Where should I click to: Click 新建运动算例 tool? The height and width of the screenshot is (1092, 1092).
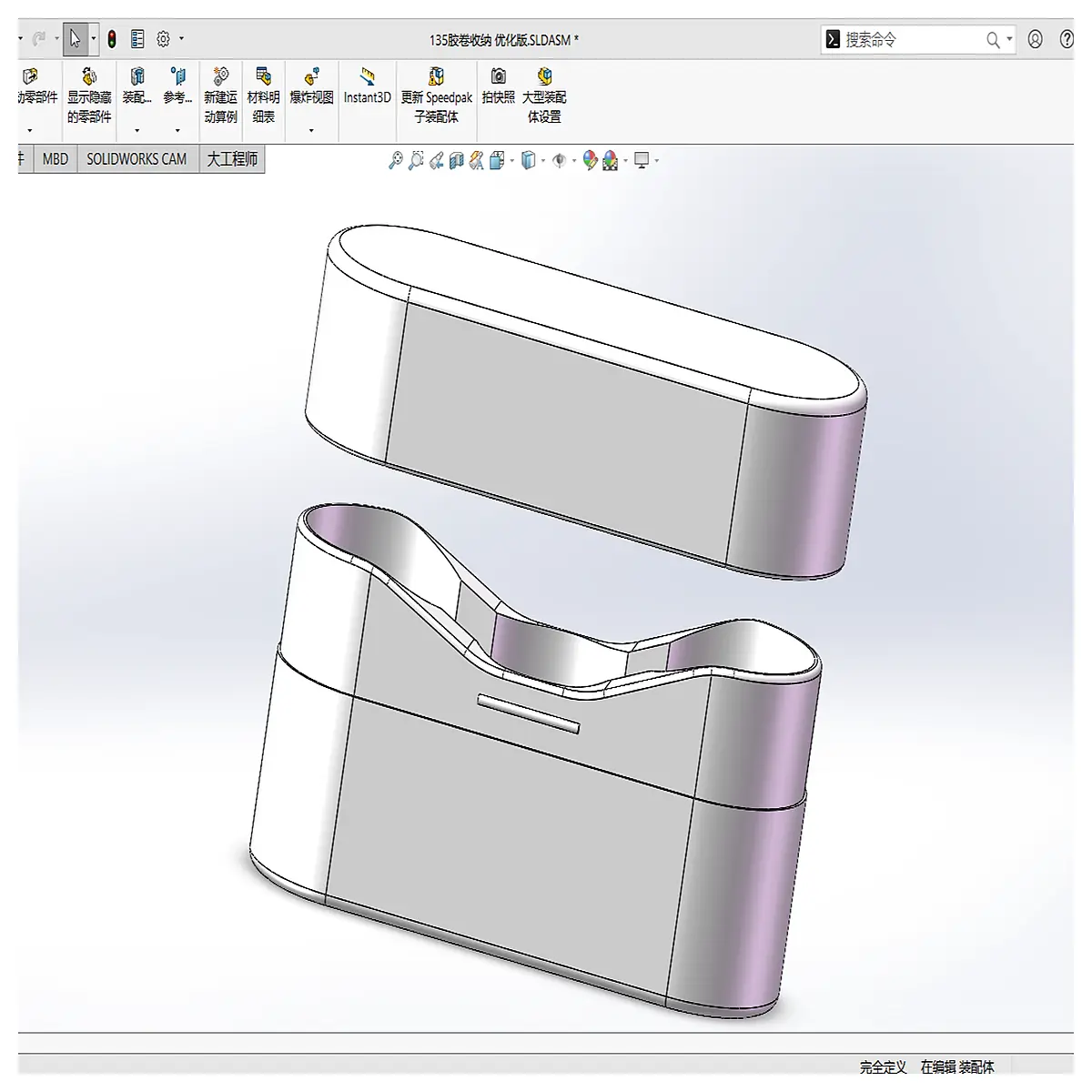pos(220,96)
